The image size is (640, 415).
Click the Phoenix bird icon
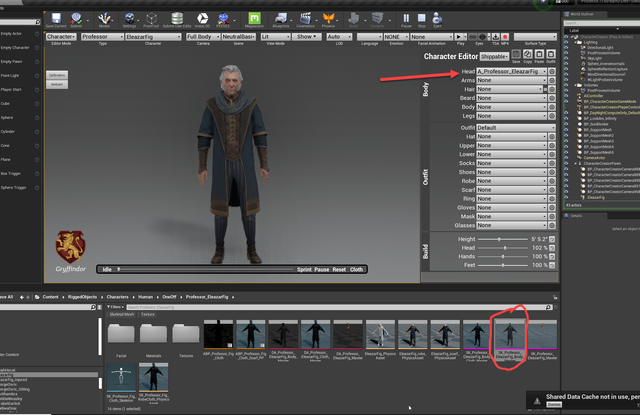[x=329, y=18]
